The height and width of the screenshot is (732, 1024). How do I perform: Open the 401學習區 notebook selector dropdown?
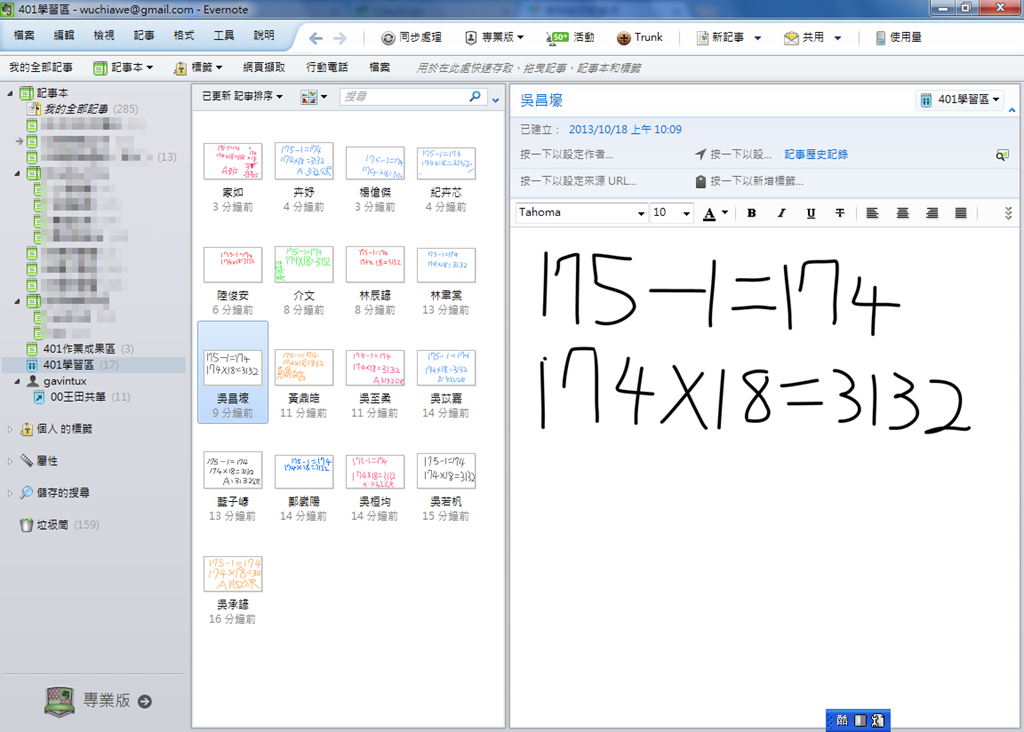(x=960, y=100)
